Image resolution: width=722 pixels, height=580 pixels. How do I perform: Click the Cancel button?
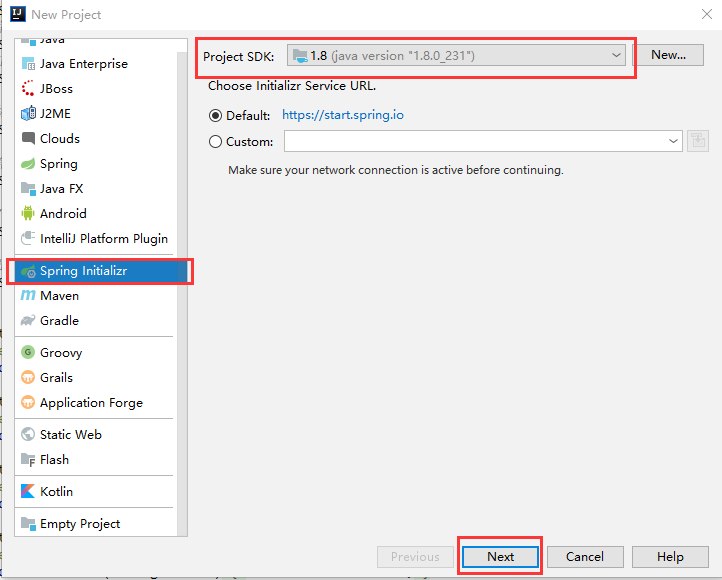coord(585,557)
